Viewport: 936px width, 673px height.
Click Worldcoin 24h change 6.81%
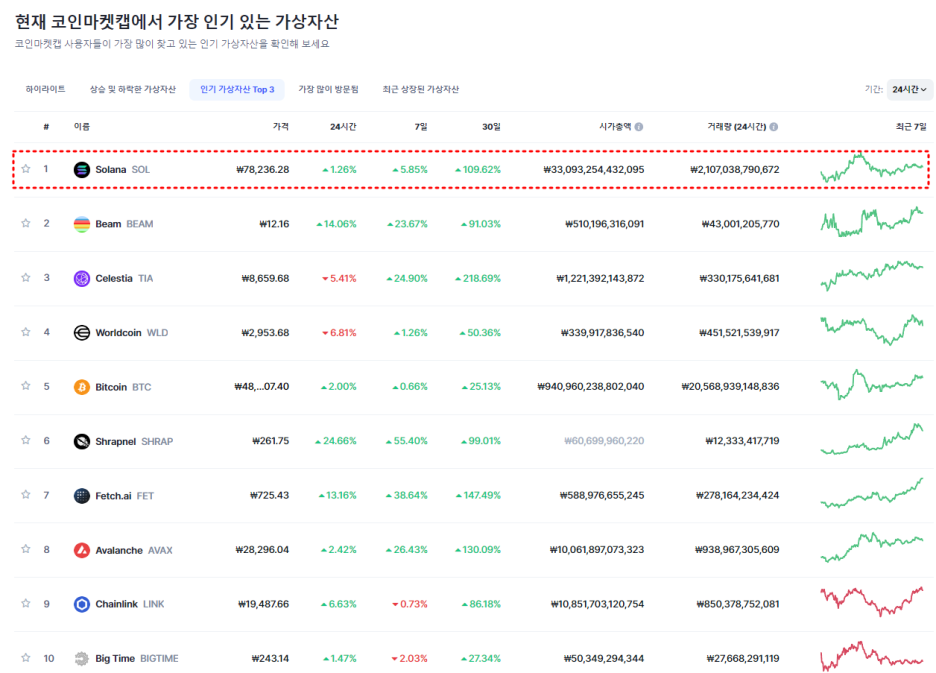[339, 333]
